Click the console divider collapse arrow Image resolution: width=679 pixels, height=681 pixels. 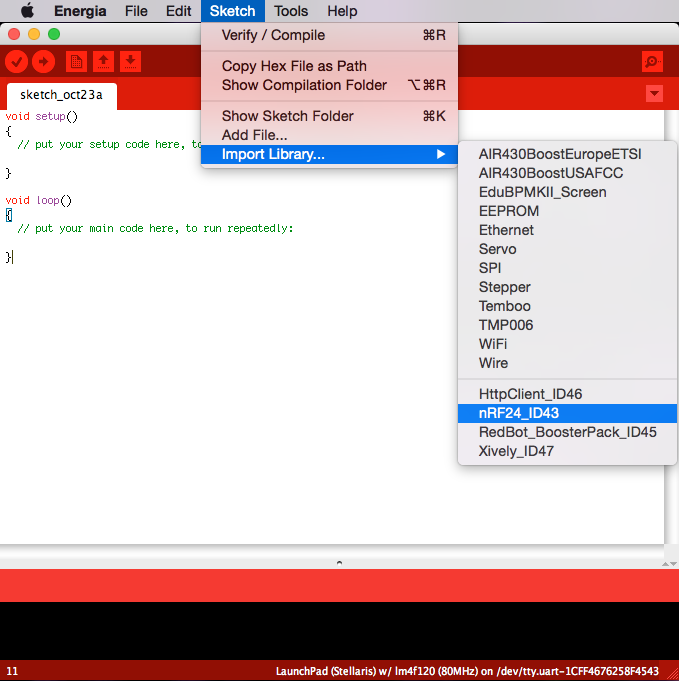339,562
